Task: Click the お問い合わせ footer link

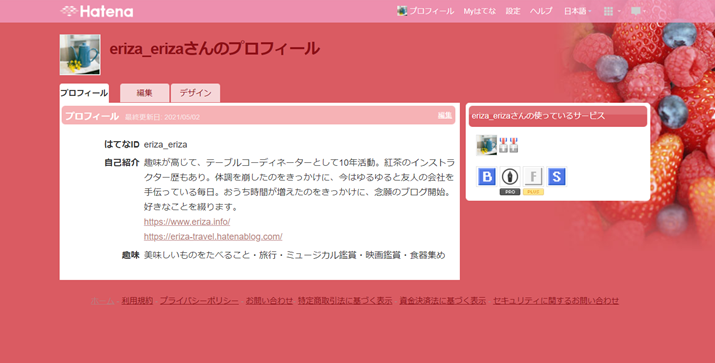Action: pos(269,301)
